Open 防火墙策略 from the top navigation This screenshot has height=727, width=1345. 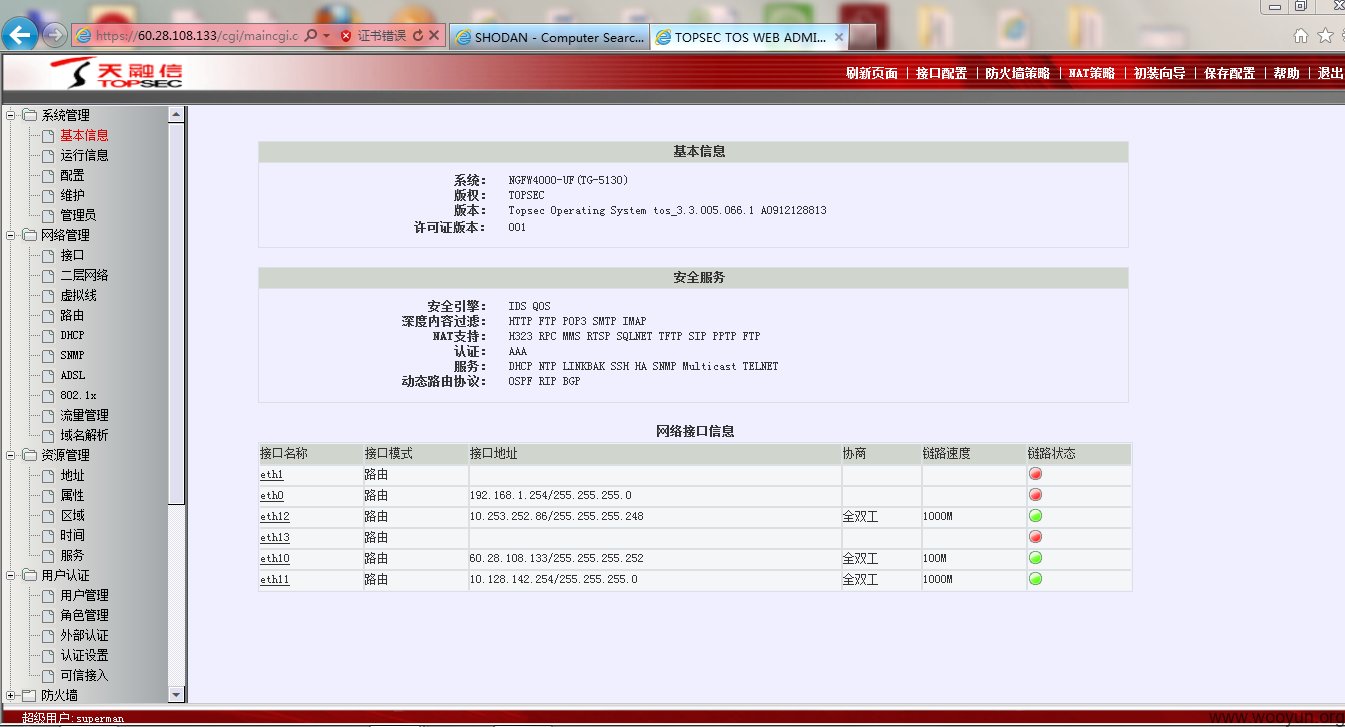pyautogui.click(x=1017, y=73)
